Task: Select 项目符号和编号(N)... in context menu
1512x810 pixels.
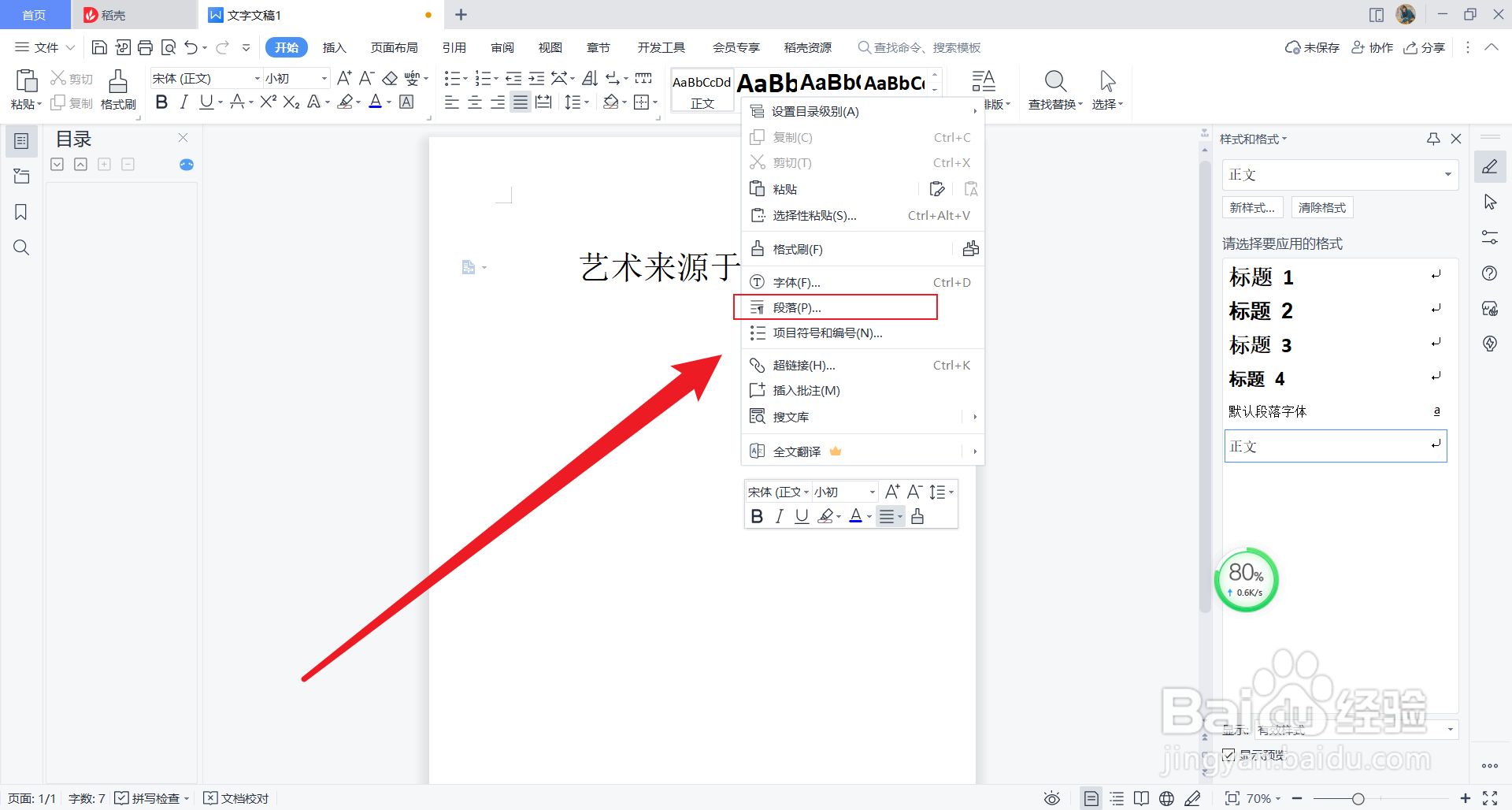Action: 862,333
